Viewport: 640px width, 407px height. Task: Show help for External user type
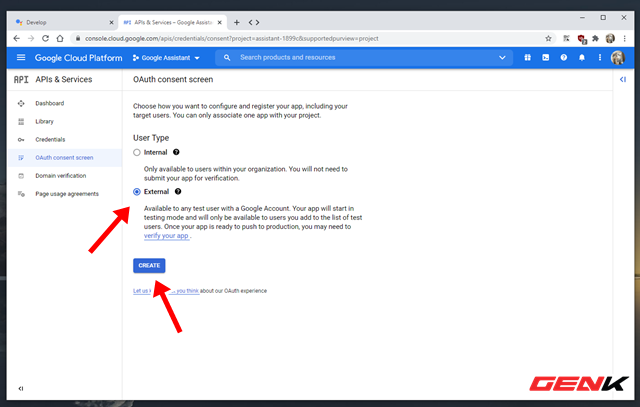click(x=178, y=191)
